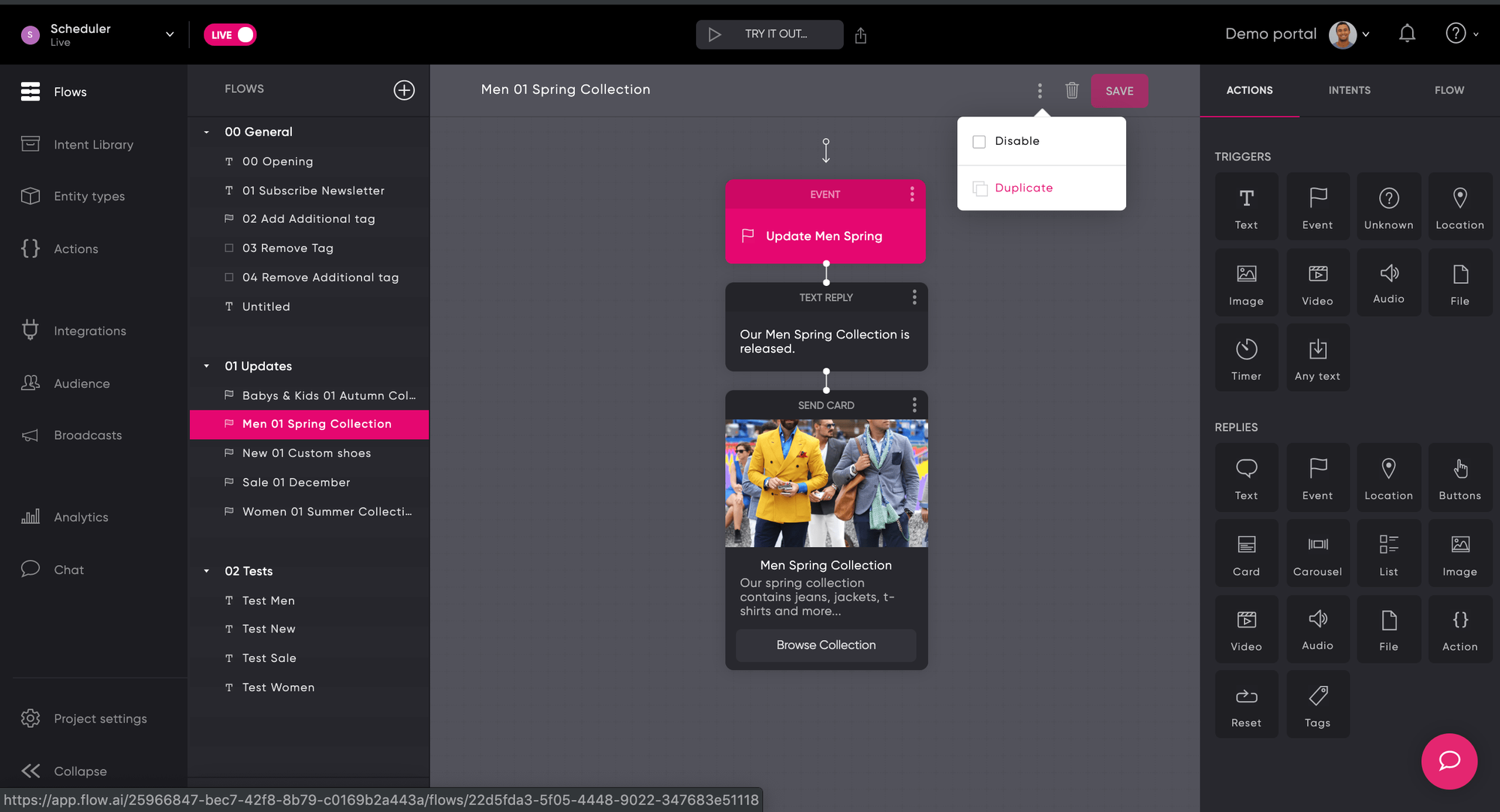
Task: Select the Timer trigger icon
Action: pos(1245,357)
